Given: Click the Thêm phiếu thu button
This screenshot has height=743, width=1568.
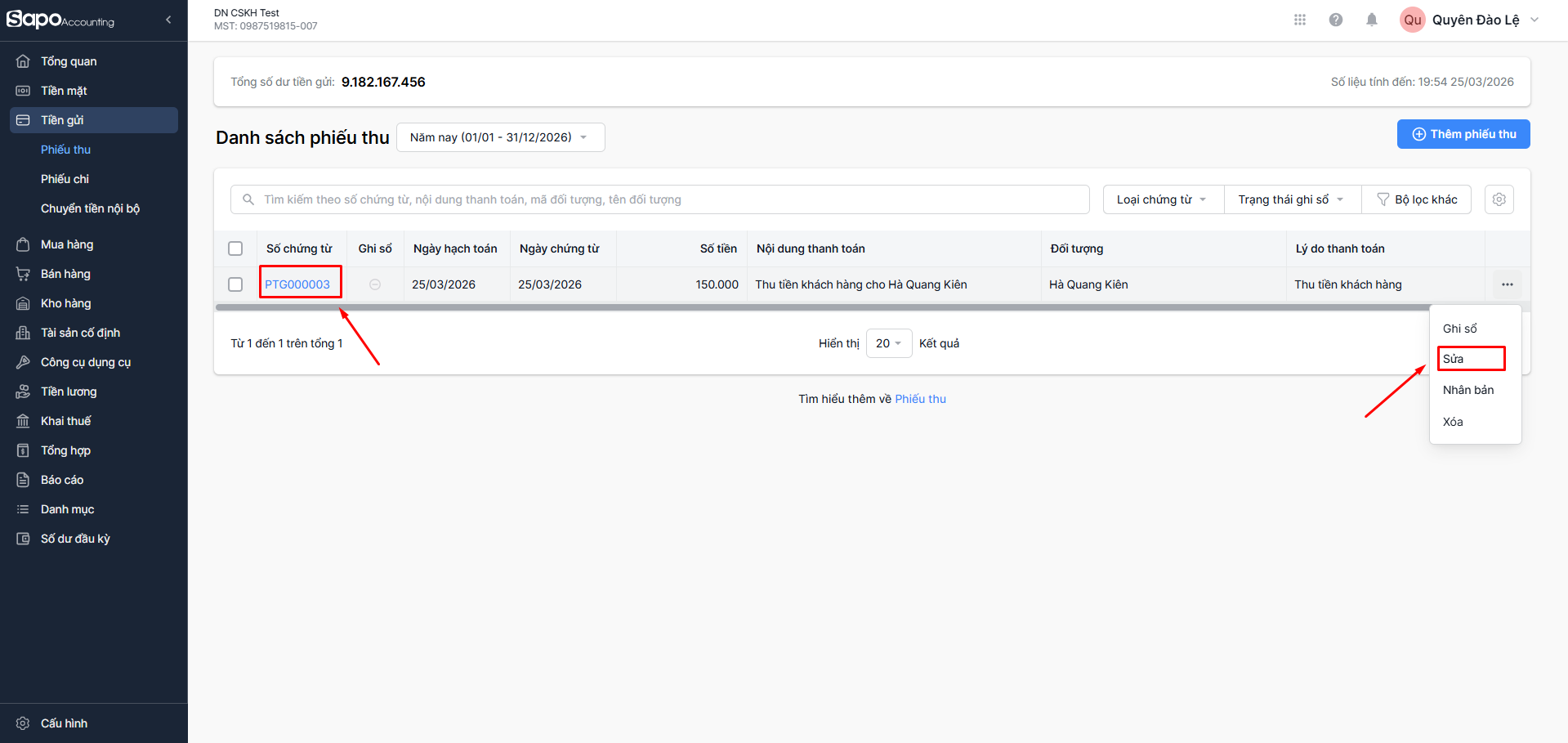Looking at the screenshot, I should [x=1463, y=134].
